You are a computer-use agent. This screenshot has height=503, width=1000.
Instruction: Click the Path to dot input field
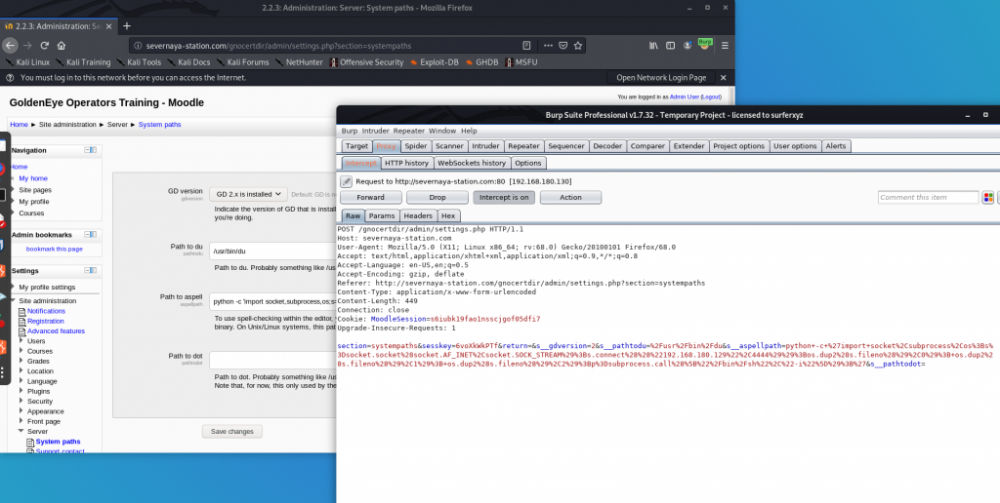tap(270, 359)
